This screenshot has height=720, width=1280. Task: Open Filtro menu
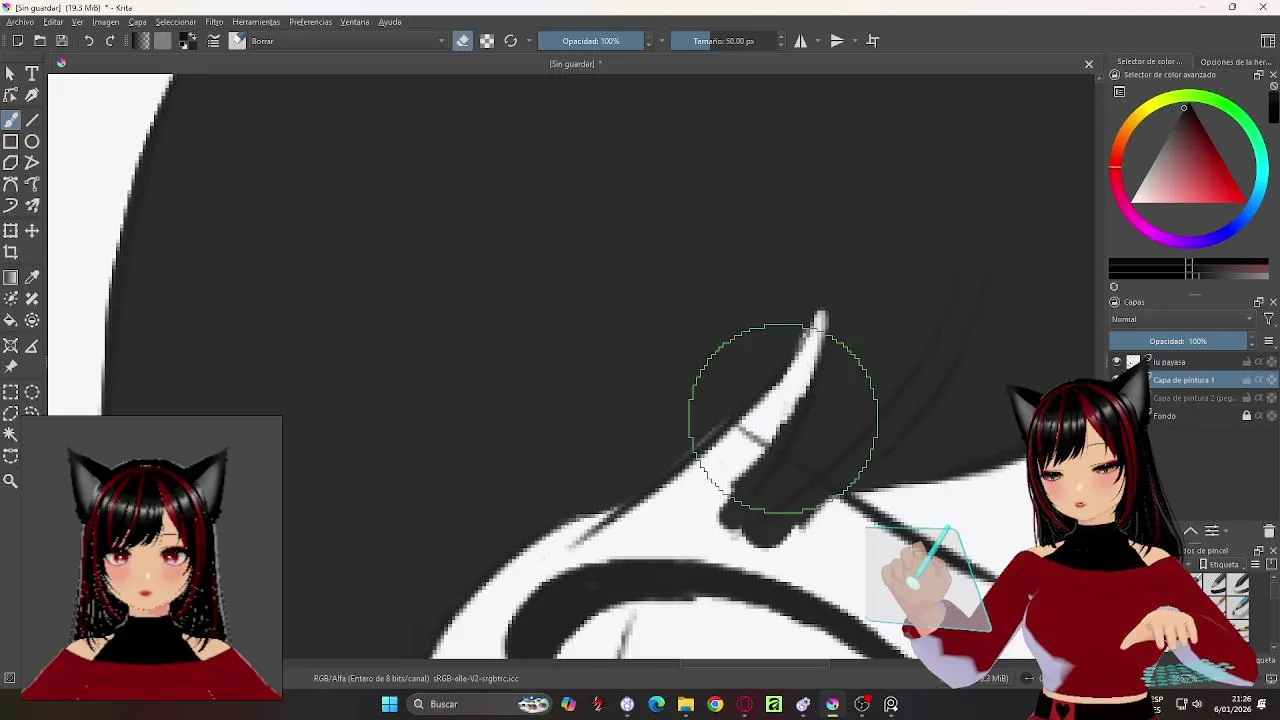point(214,22)
